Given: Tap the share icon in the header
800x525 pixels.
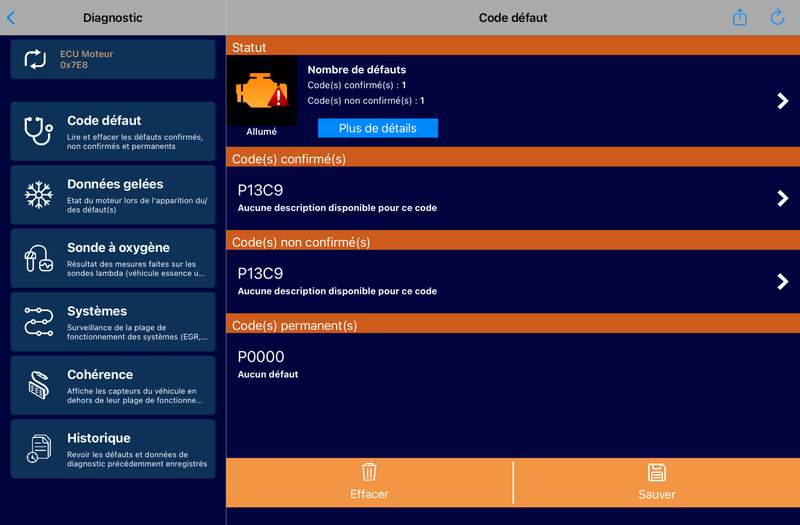Looking at the screenshot, I should coord(739,17).
